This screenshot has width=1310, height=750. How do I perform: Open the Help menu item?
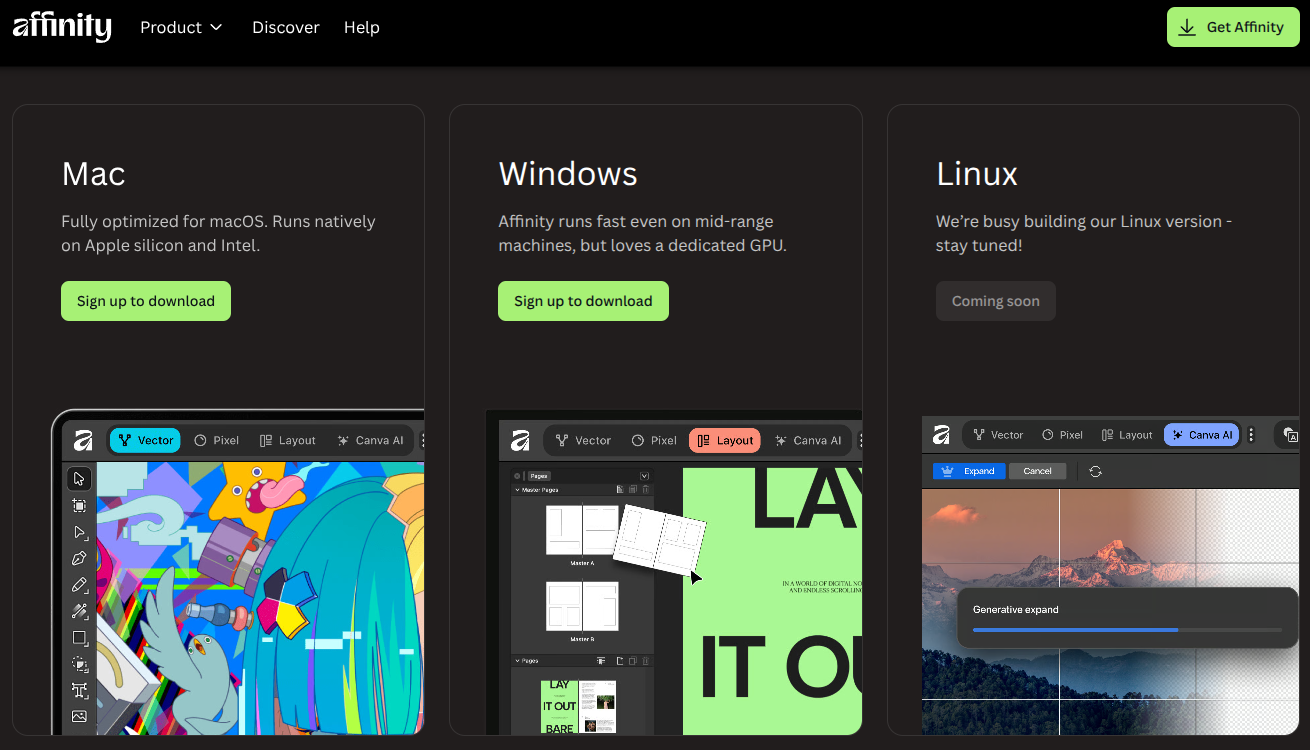point(362,27)
